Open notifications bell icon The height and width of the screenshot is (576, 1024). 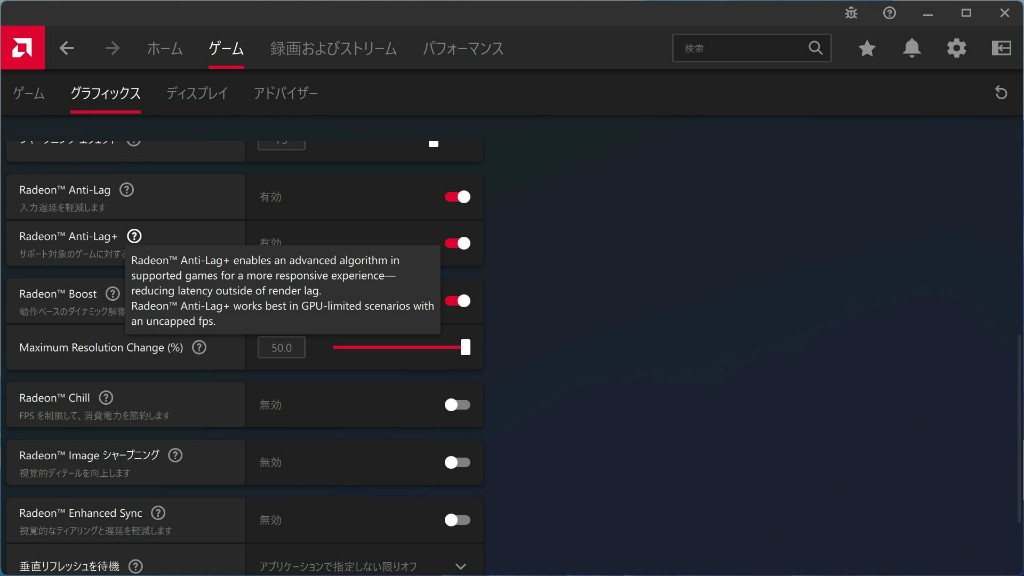(x=912, y=48)
